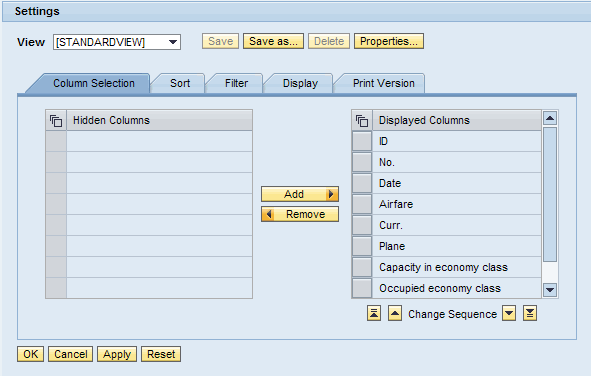Click the Date column entry
591x376 pixels.
[x=457, y=183]
